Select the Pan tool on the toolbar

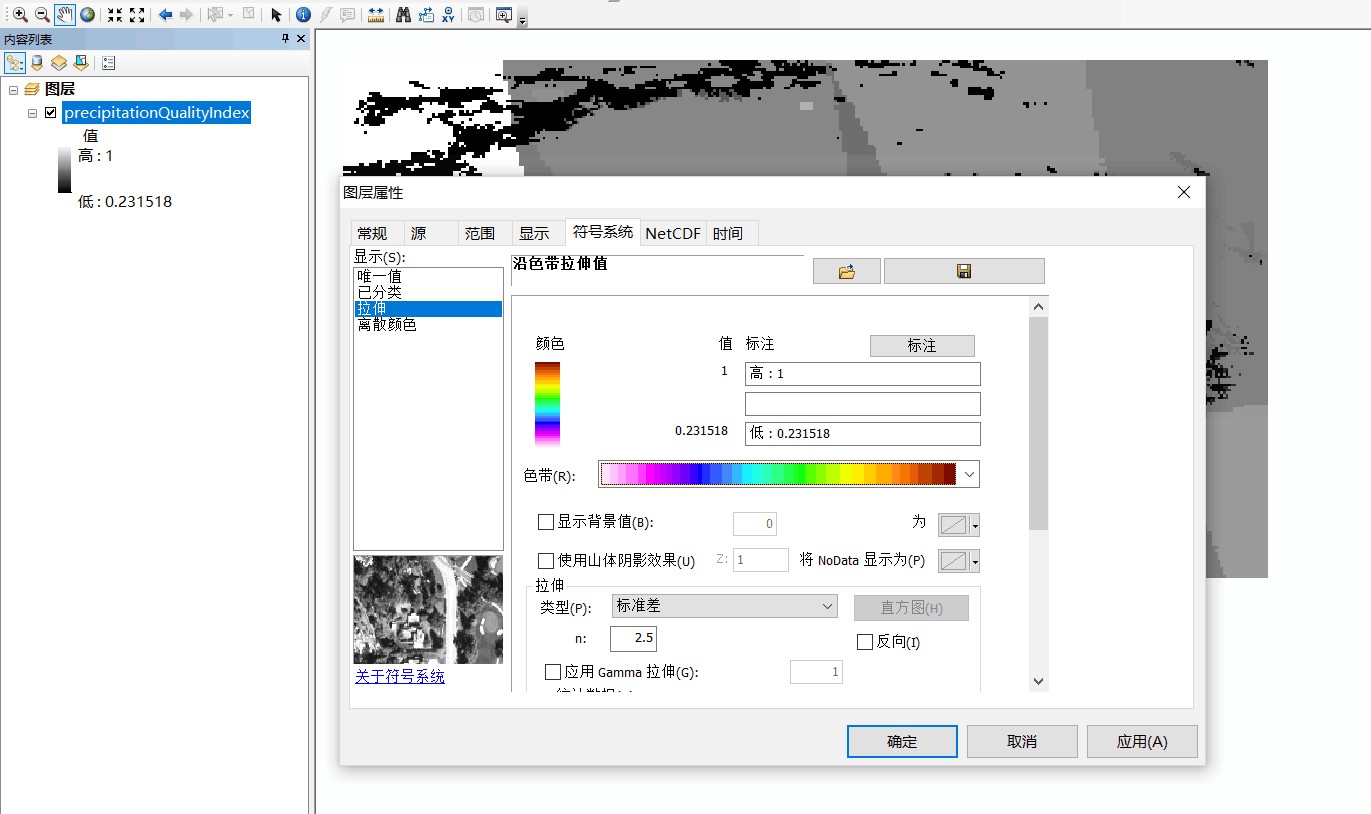pyautogui.click(x=63, y=14)
